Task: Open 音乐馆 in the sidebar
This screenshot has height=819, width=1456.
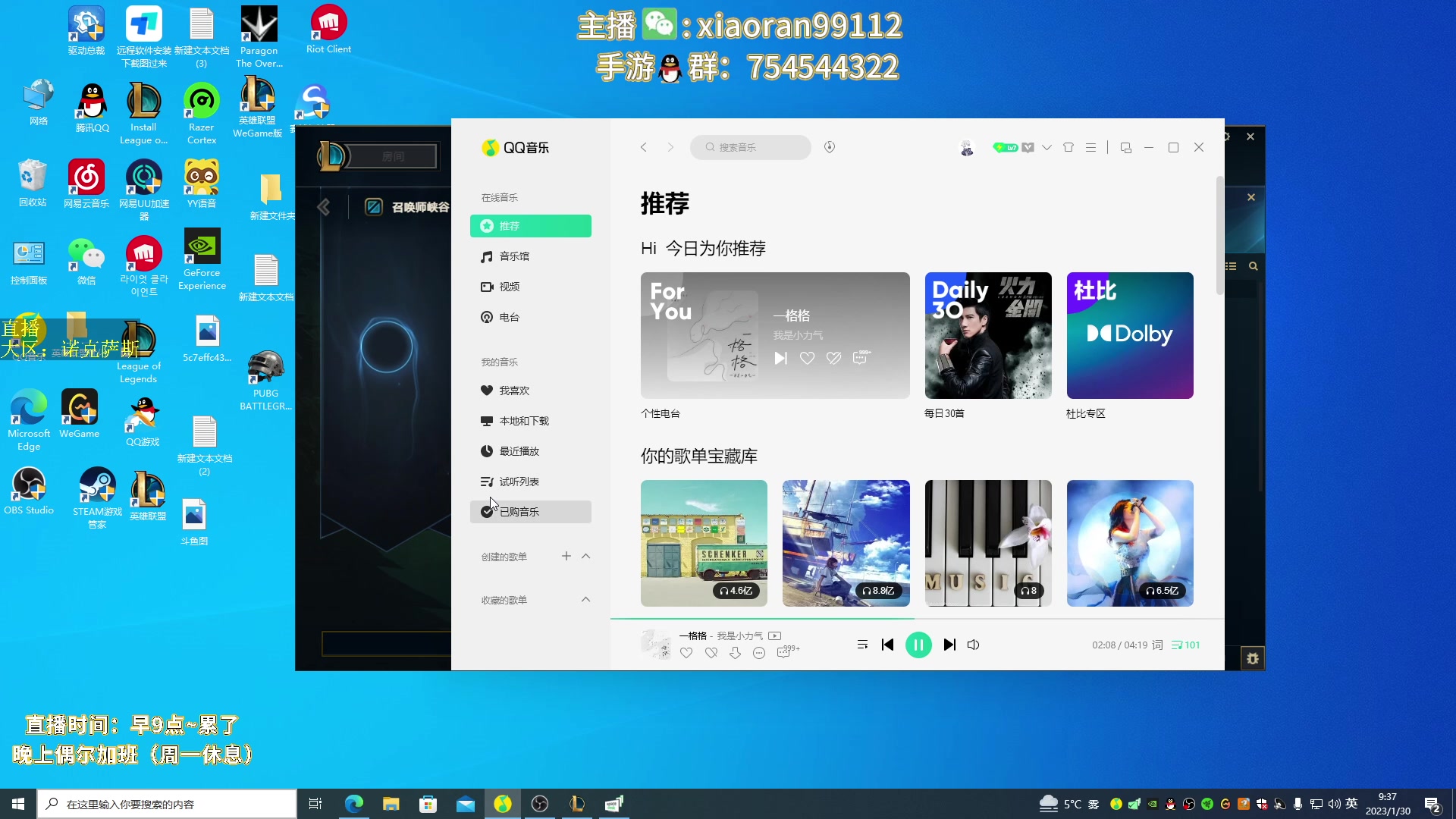Action: coord(531,256)
